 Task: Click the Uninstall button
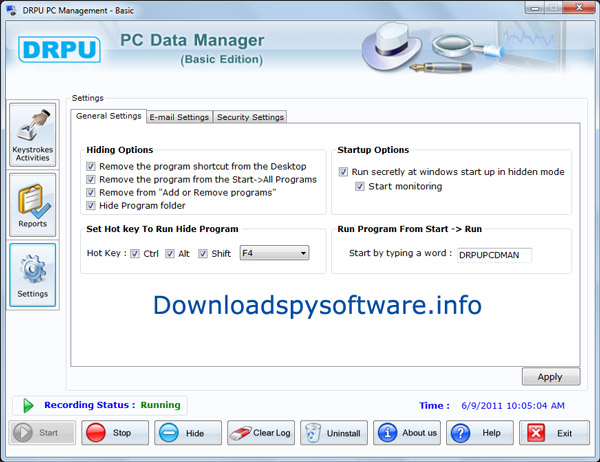334,433
